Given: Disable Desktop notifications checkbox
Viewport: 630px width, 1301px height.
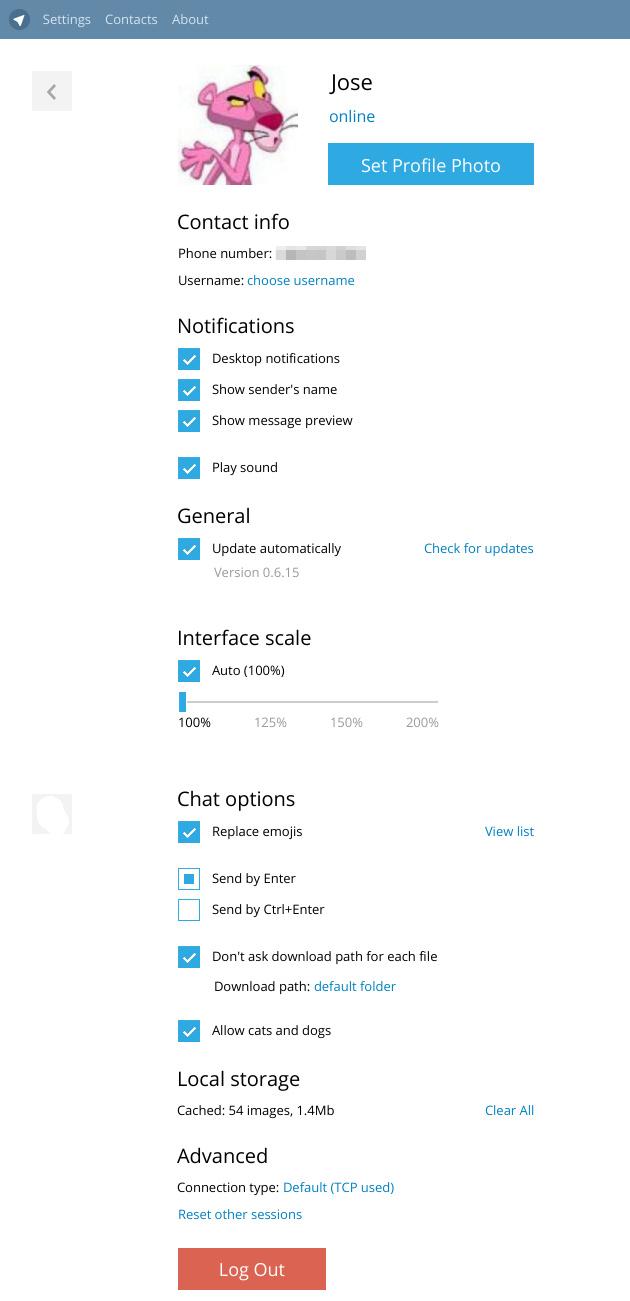Looking at the screenshot, I should [189, 359].
